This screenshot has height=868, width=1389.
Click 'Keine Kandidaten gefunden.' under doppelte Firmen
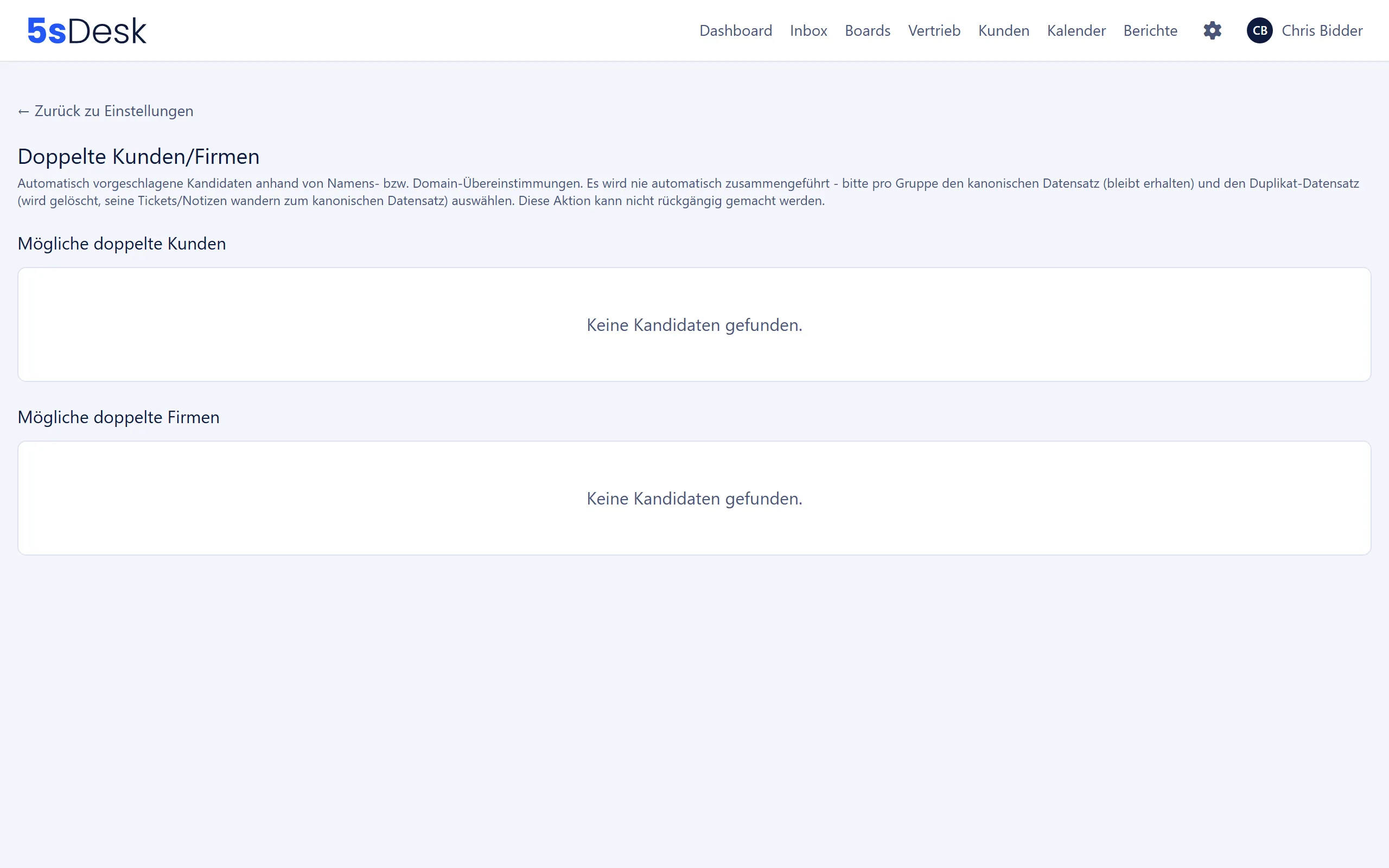(x=694, y=499)
